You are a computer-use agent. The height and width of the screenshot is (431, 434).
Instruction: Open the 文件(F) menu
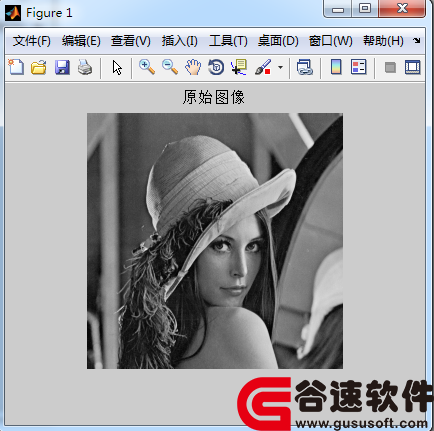pyautogui.click(x=32, y=41)
